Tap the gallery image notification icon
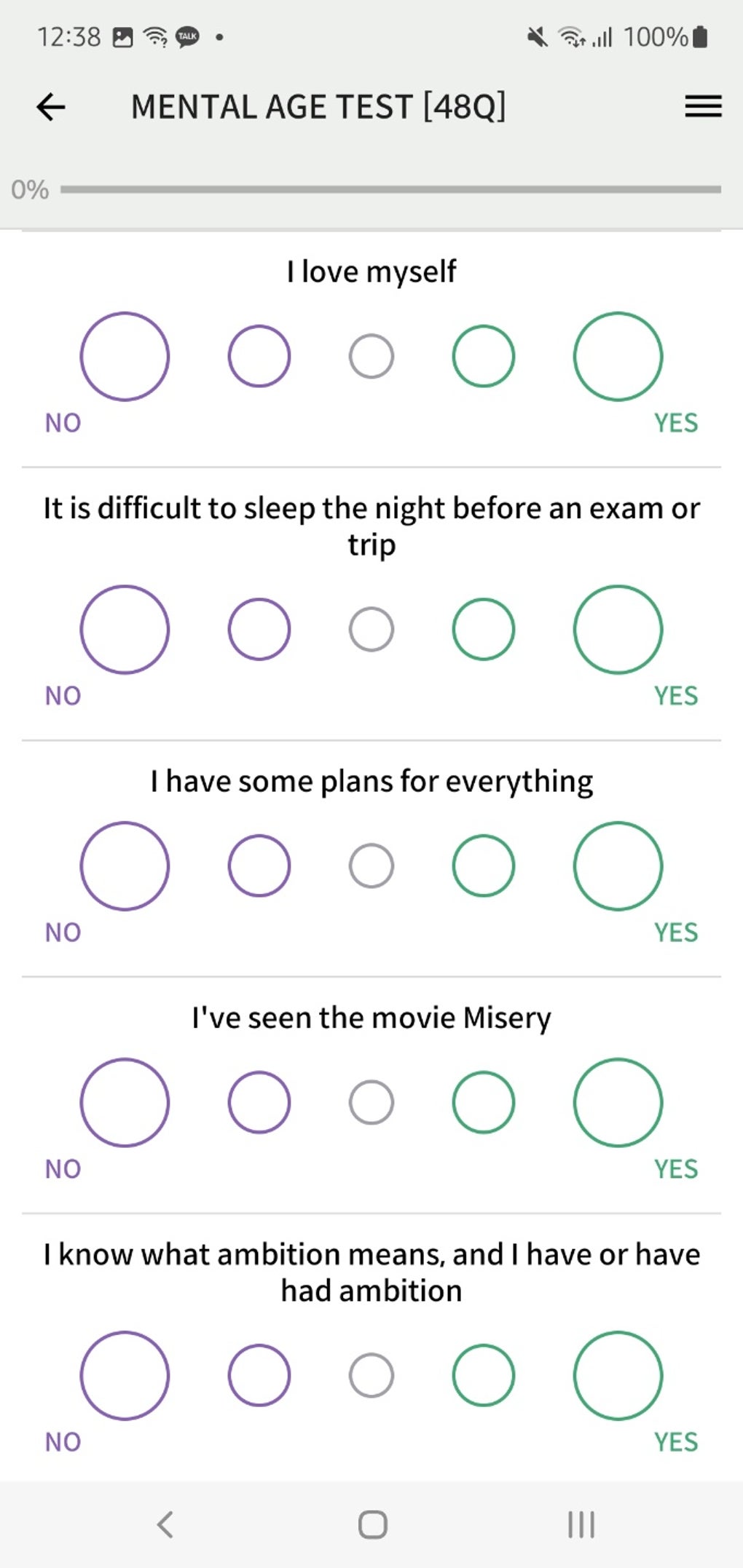 [x=123, y=37]
